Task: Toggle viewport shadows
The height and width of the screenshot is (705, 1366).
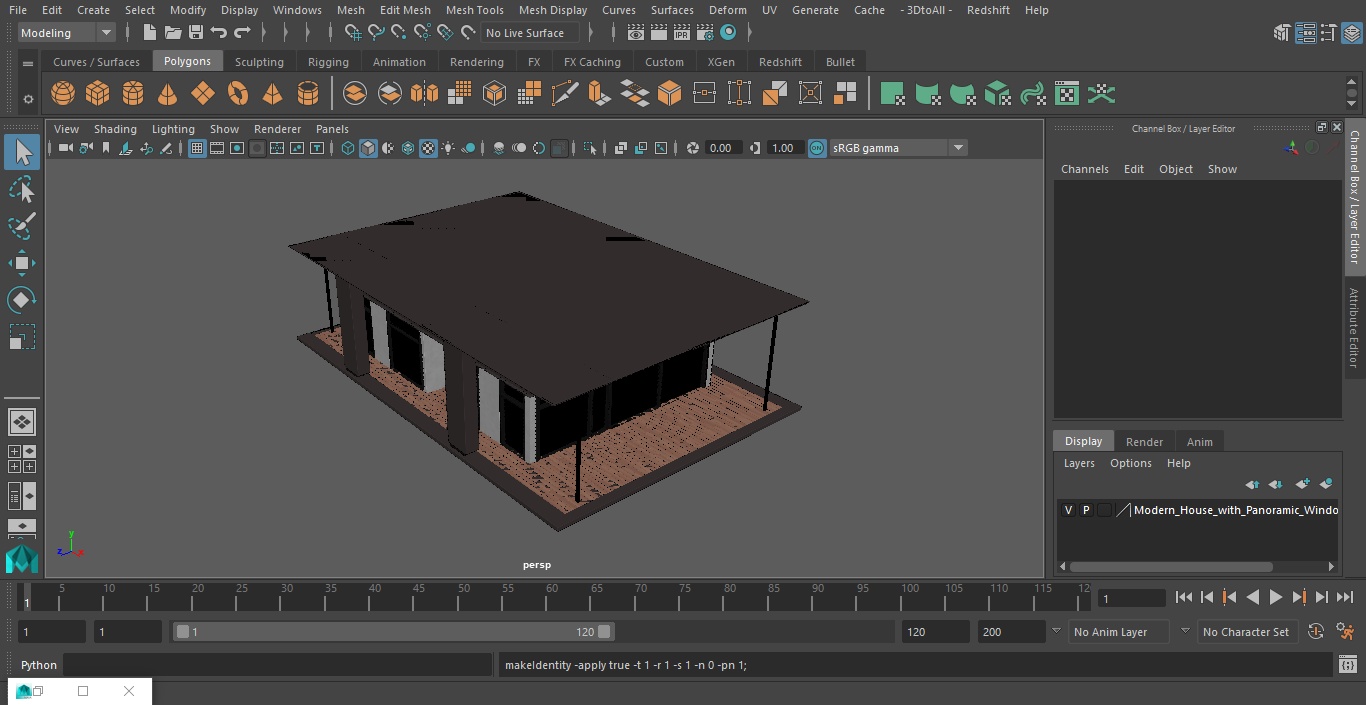Action: click(468, 148)
